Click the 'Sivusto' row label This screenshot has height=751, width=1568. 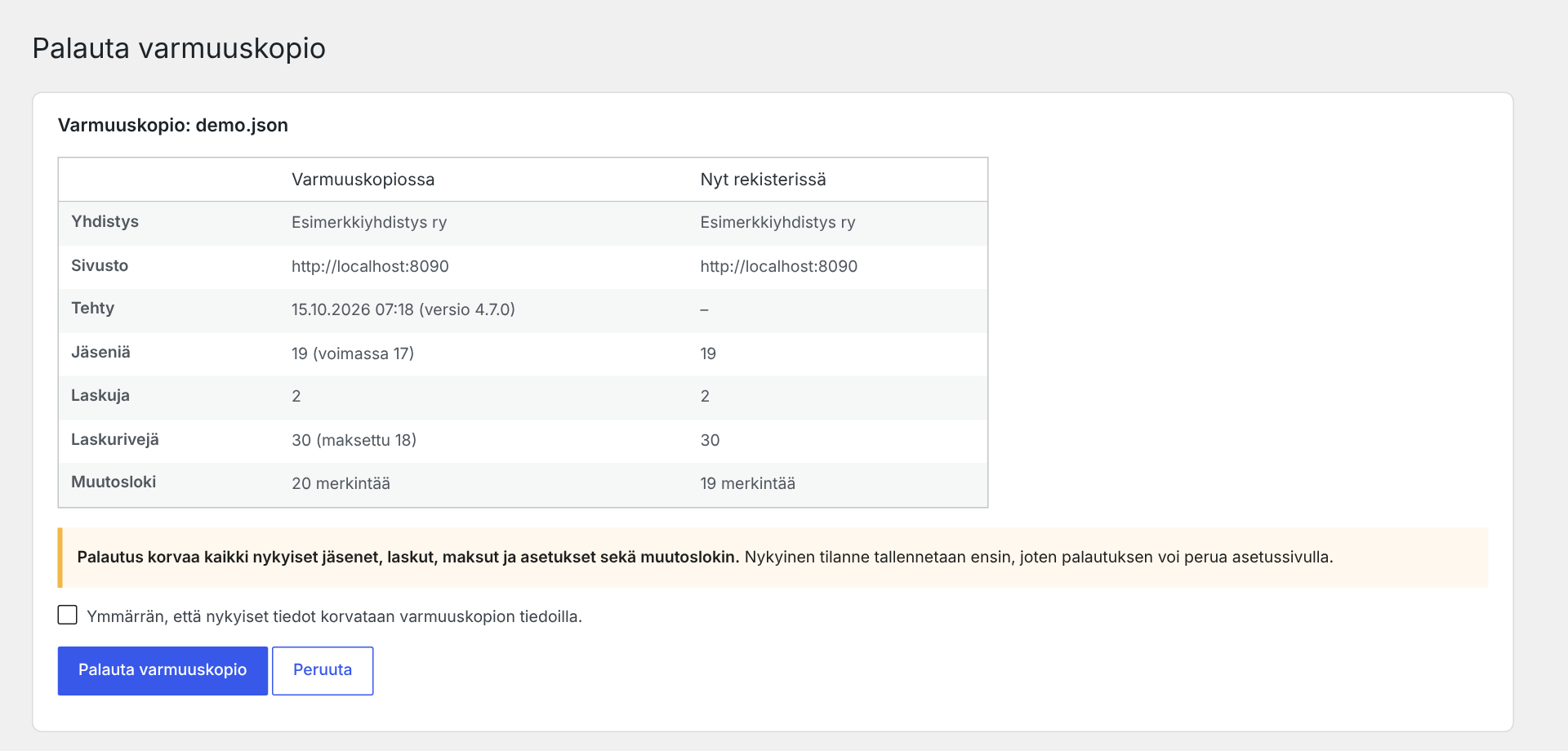pyautogui.click(x=100, y=266)
